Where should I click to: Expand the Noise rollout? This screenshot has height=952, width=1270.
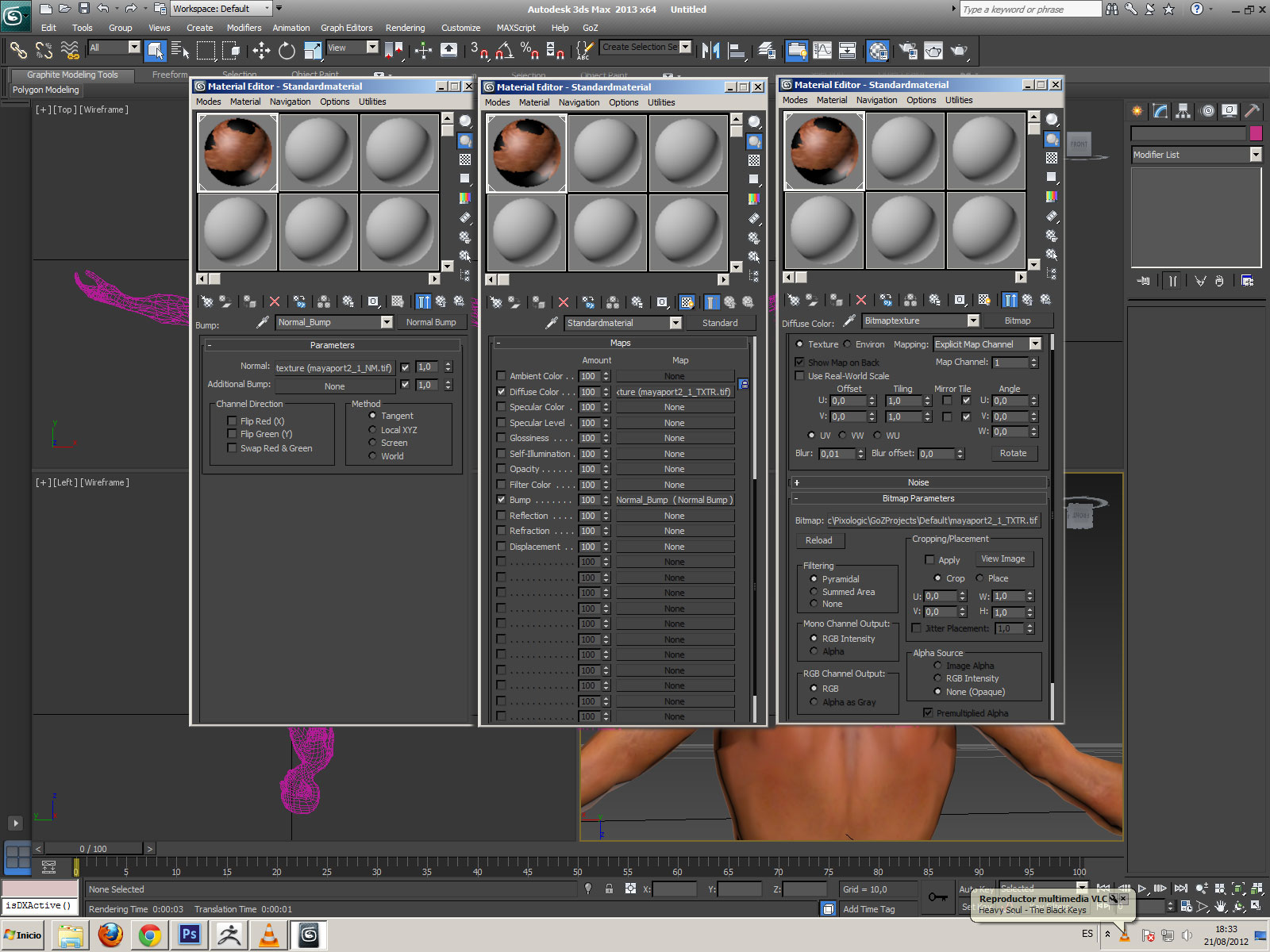918,482
